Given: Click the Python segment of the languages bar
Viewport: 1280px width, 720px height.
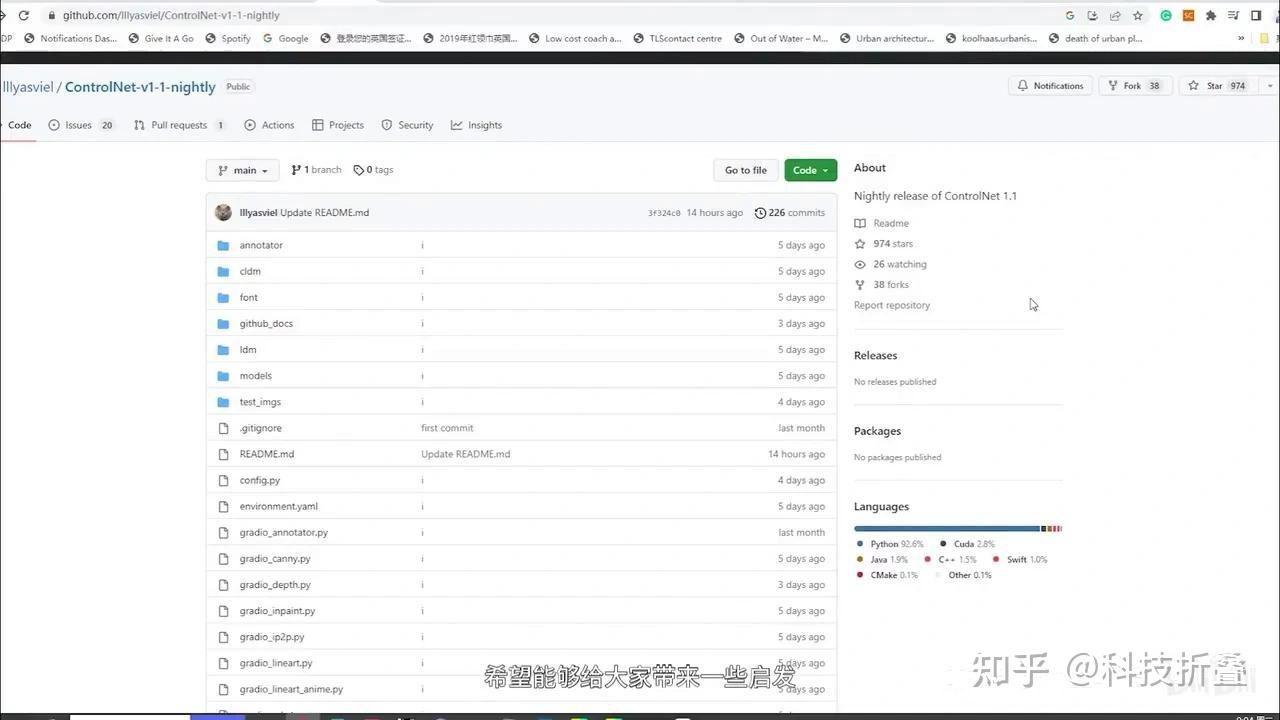Looking at the screenshot, I should pyautogui.click(x=947, y=528).
